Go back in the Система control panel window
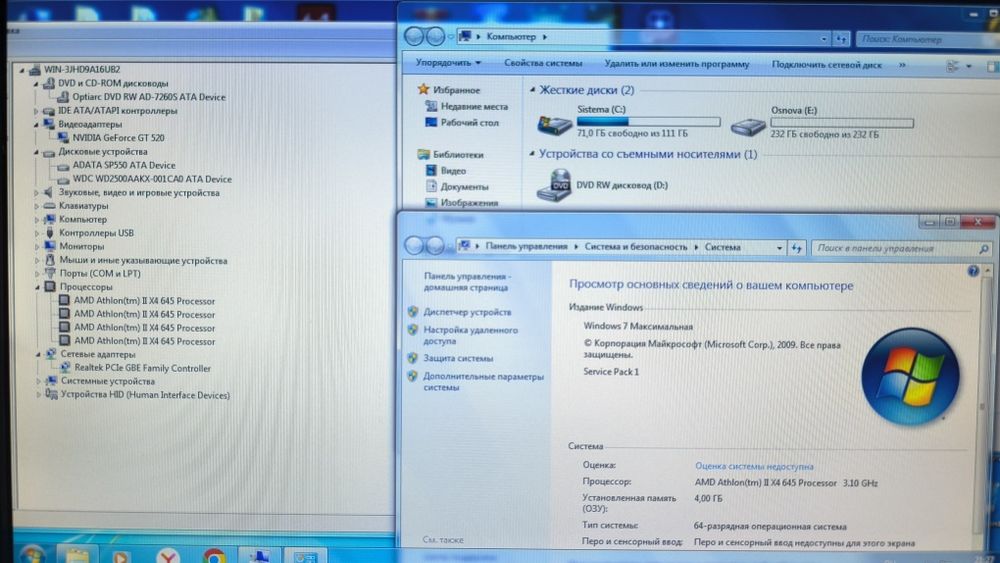The image size is (1000, 563). point(414,245)
